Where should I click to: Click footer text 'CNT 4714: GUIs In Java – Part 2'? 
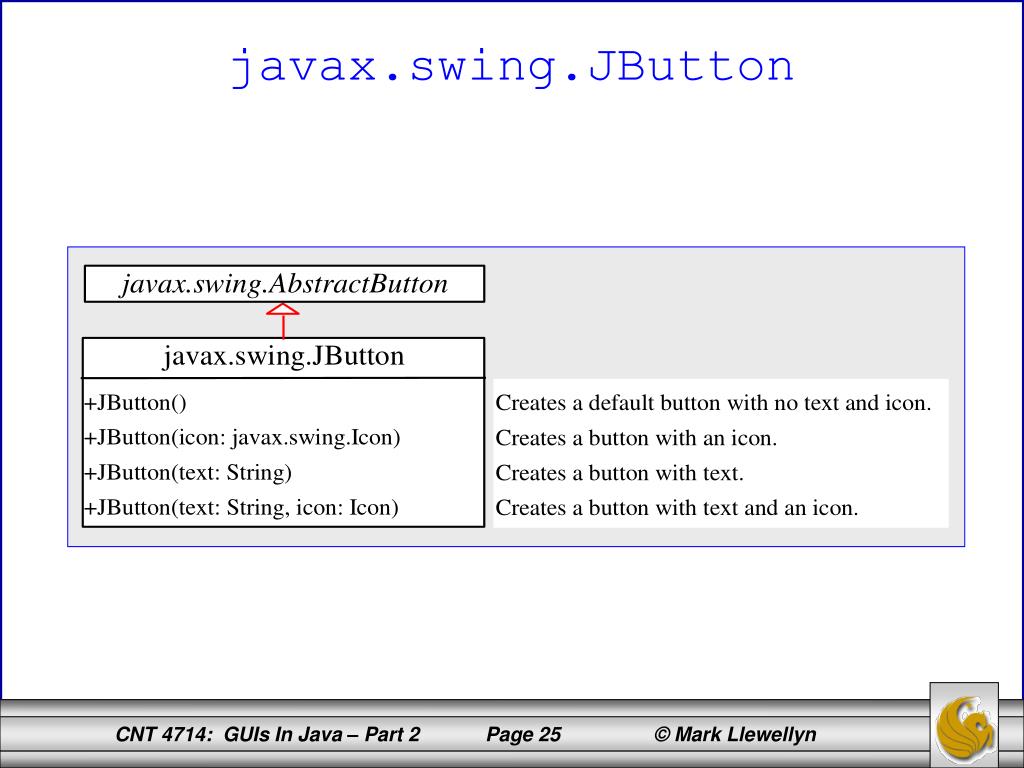point(268,735)
